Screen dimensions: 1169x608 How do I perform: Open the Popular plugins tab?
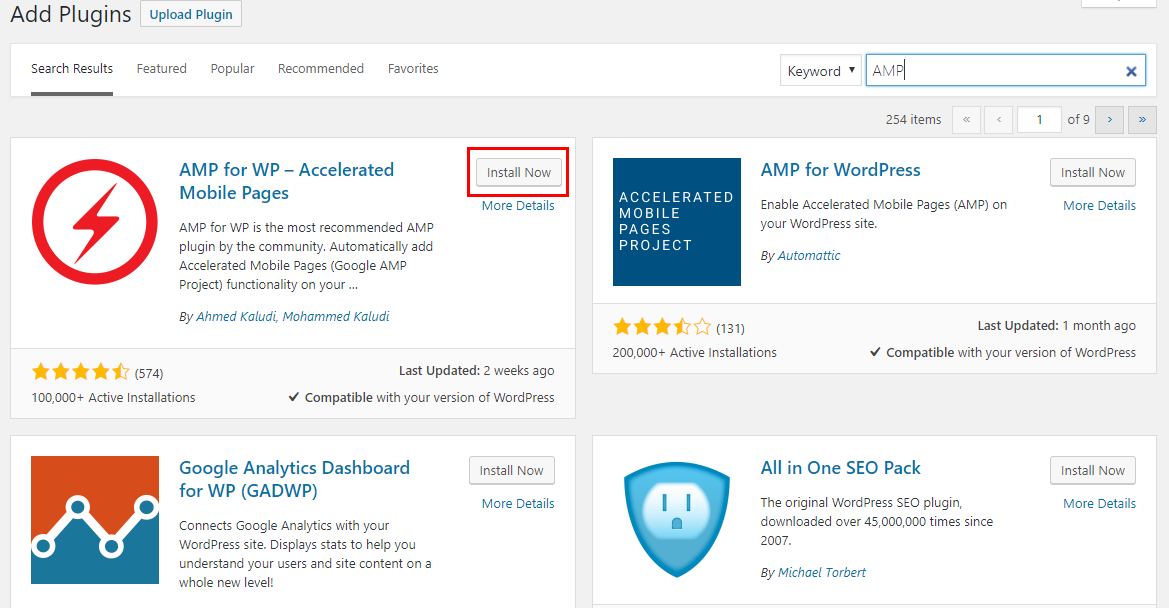click(x=233, y=69)
